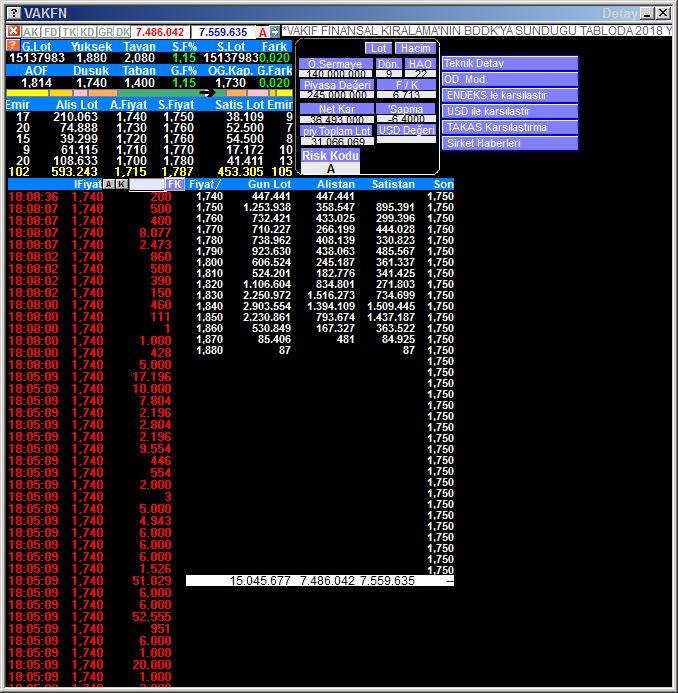Click USD ile karsilastir button
The width and height of the screenshot is (678, 693).
pyautogui.click(x=510, y=111)
